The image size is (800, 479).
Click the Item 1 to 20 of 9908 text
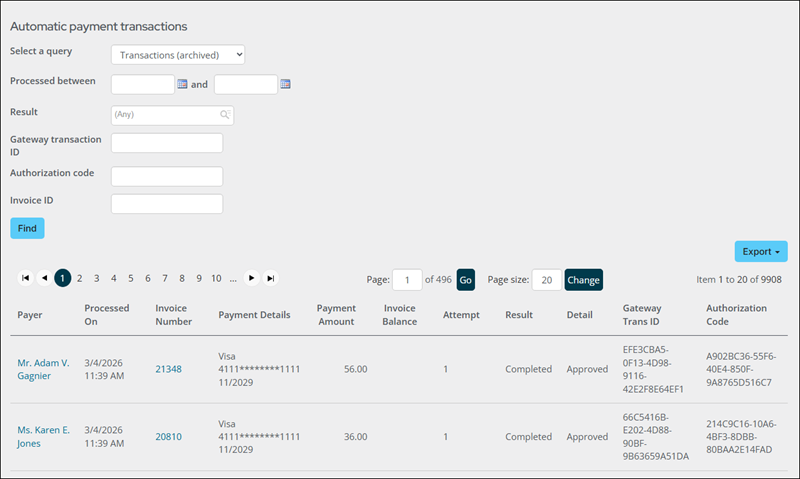click(x=739, y=280)
